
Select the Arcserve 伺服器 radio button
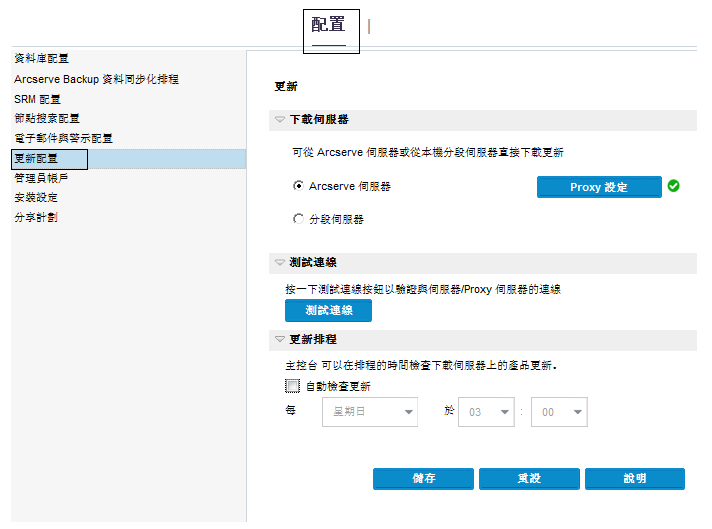298,186
